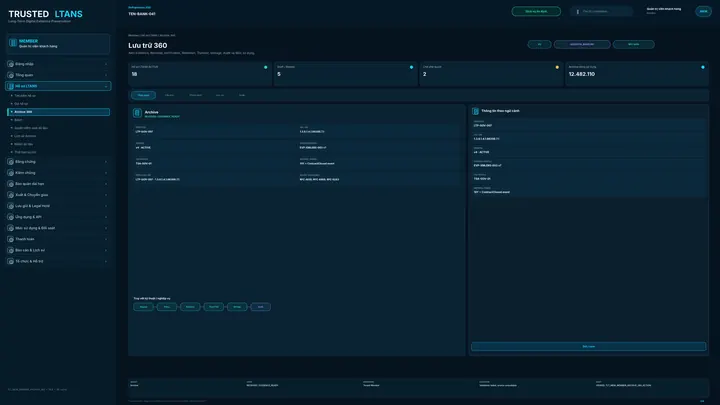
Task: Expand the Xuất & Chuyển giao chevron
Action: click(106, 195)
